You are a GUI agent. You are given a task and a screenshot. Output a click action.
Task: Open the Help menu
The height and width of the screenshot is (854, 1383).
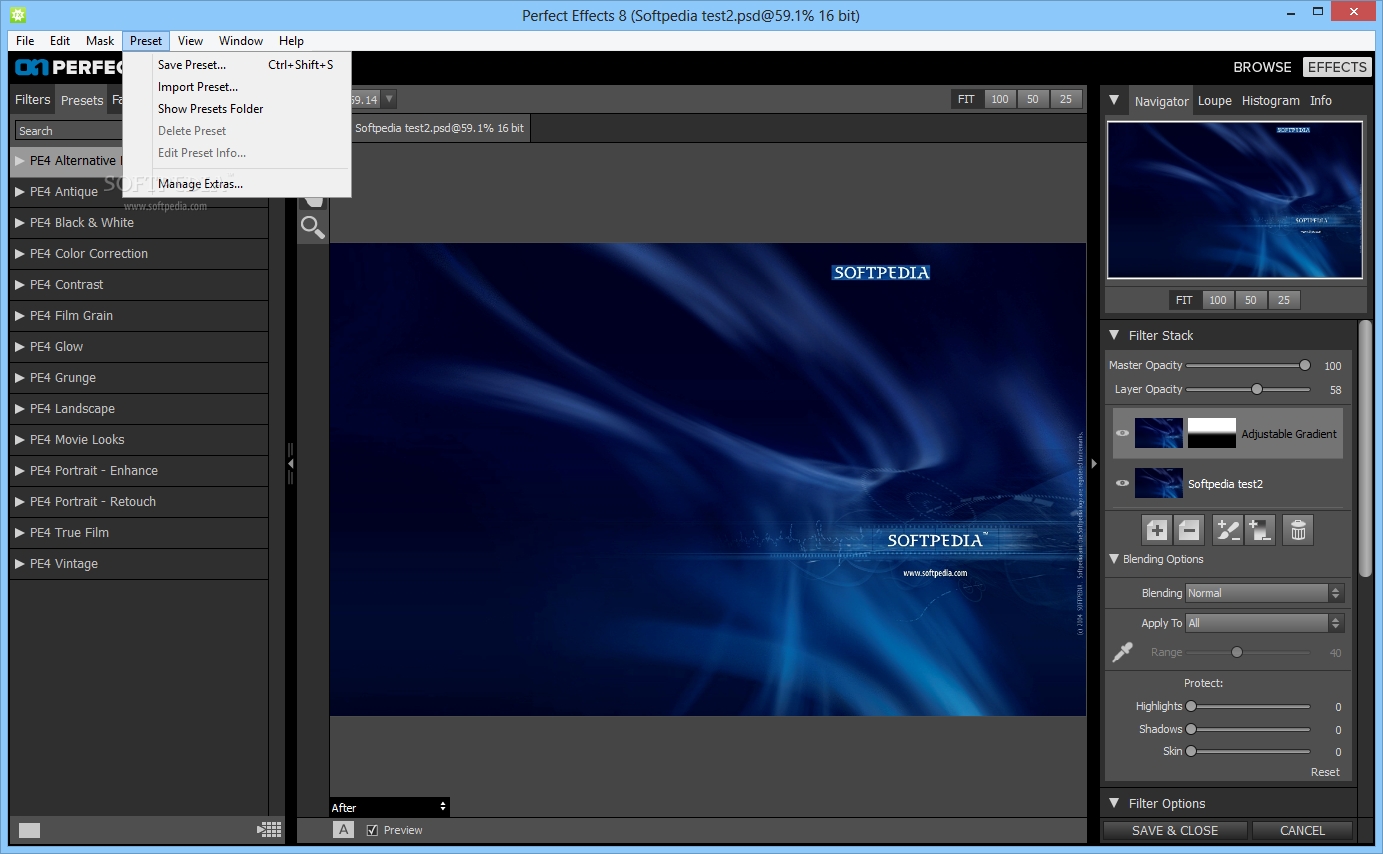[291, 41]
